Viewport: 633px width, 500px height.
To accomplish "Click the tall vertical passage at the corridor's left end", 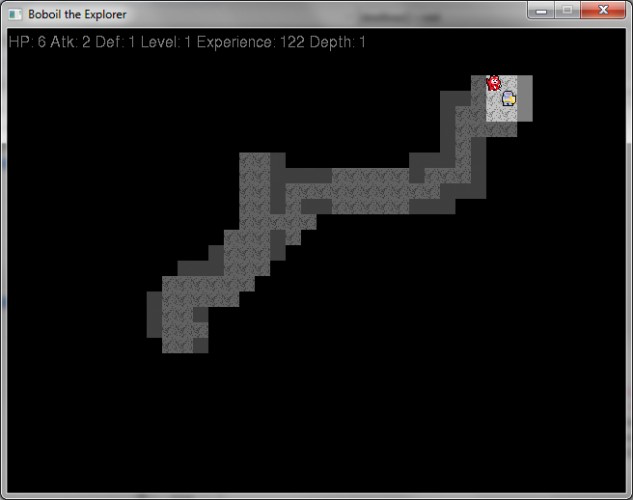I will pos(254,191).
